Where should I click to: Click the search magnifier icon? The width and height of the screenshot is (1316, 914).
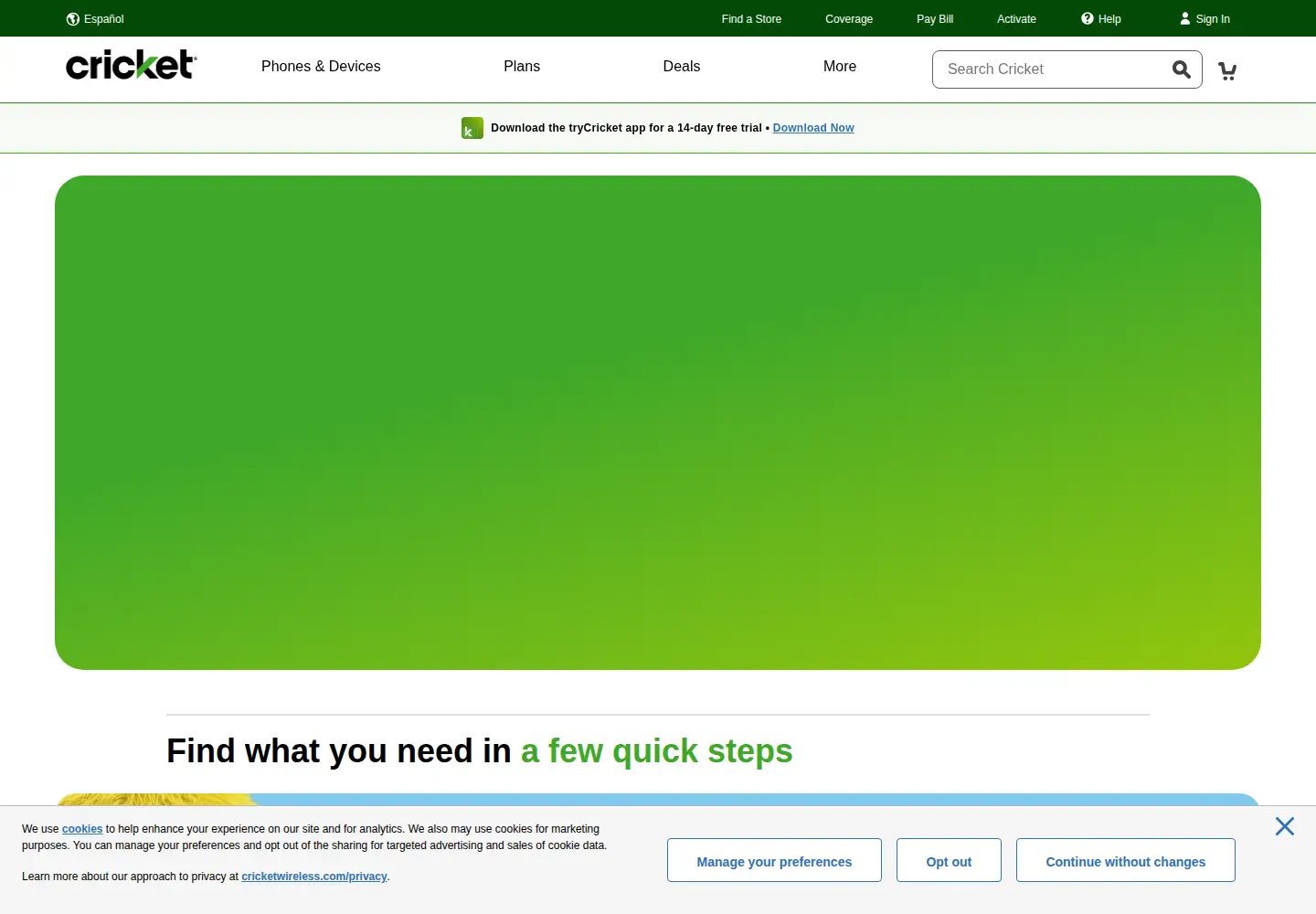[1182, 69]
